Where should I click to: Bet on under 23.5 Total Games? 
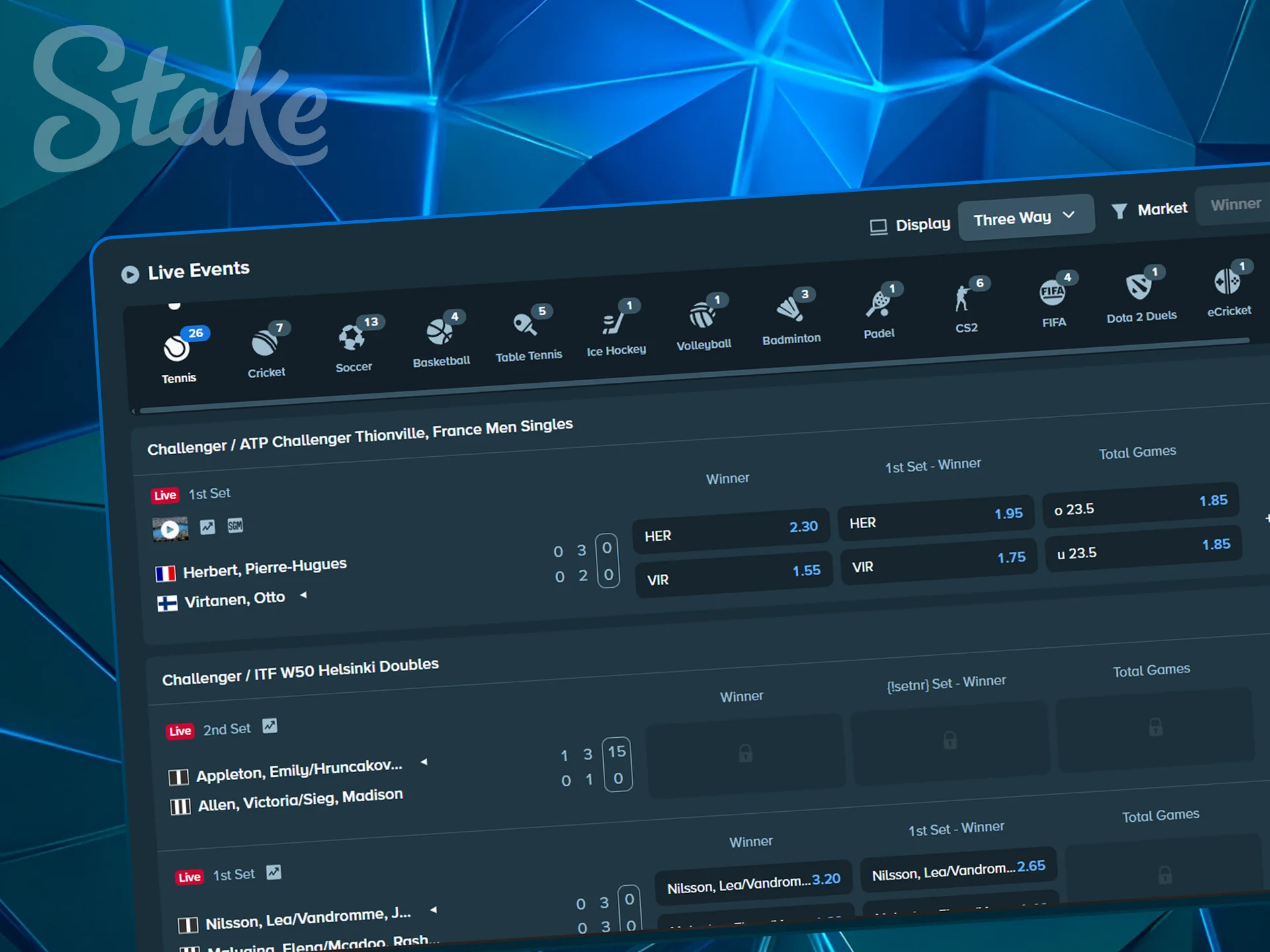1143,548
